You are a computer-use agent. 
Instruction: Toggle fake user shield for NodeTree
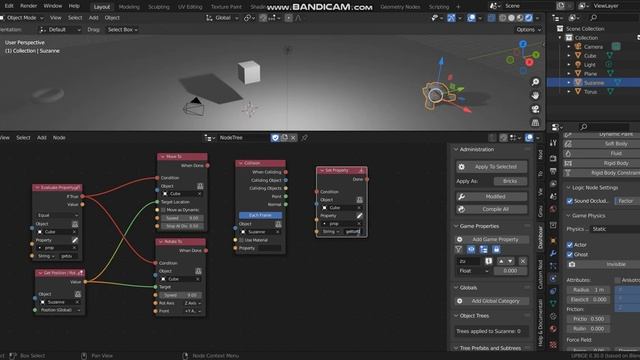coord(275,138)
